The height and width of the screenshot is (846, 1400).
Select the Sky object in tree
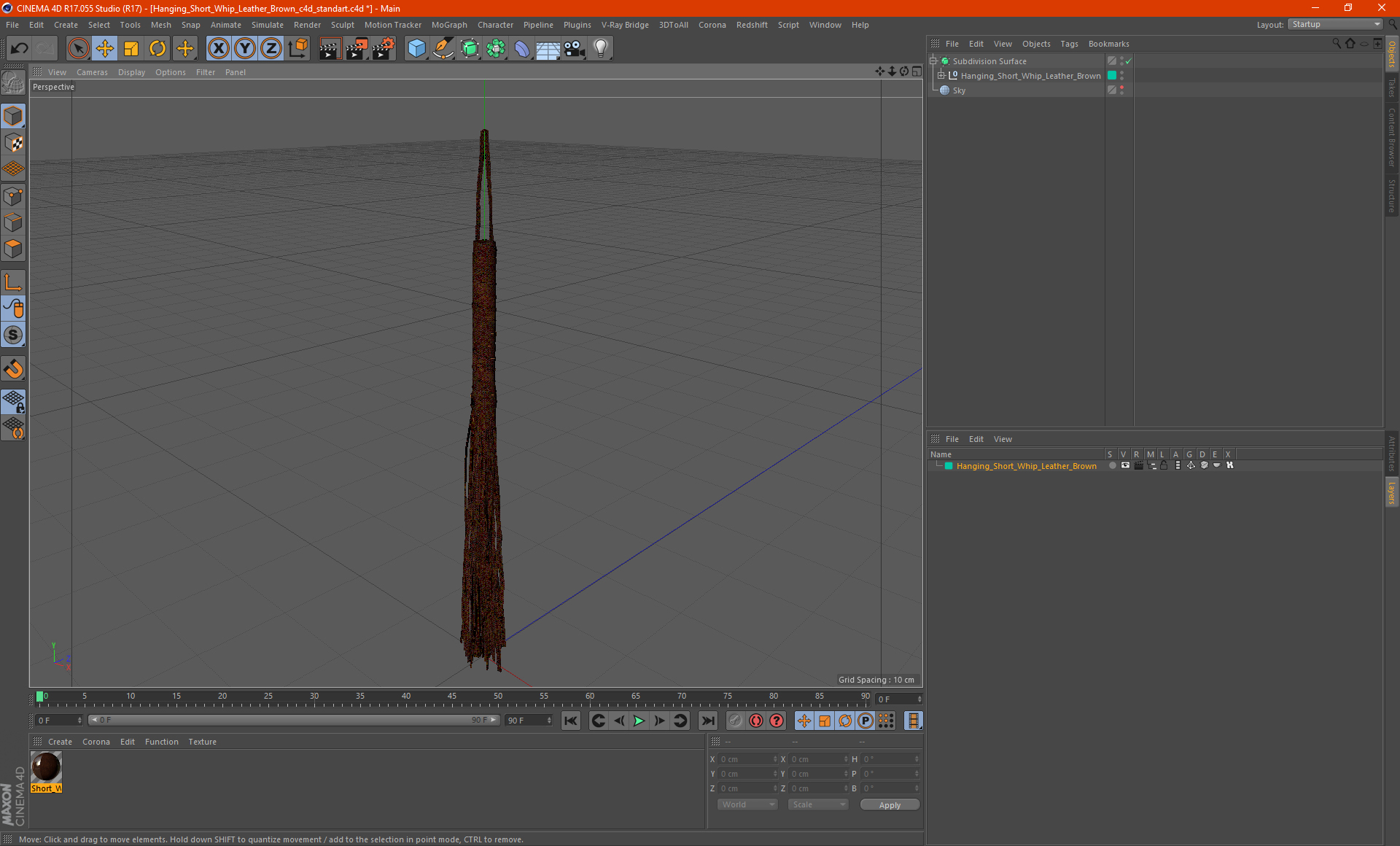959,90
